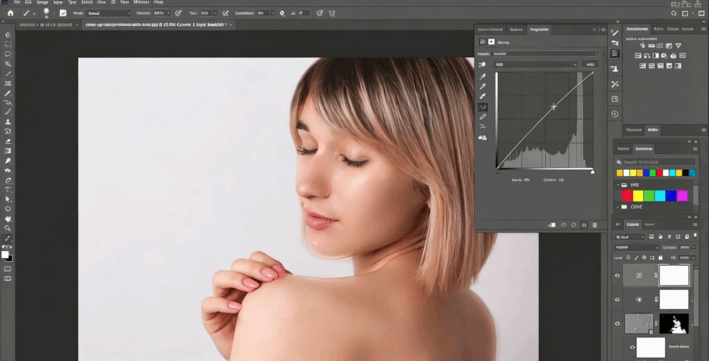This screenshot has width=709, height=361.
Task: Select the Spot Healing Brush tool
Action: [8, 103]
